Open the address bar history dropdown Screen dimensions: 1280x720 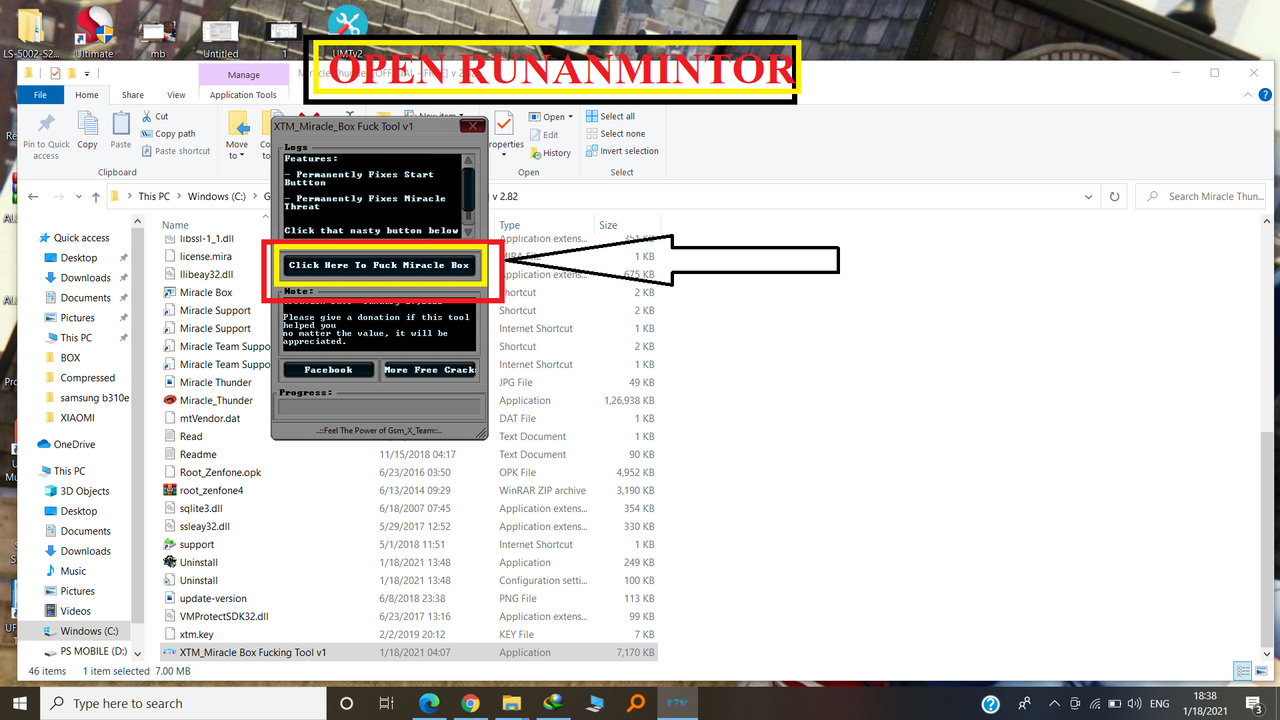click(x=1088, y=196)
